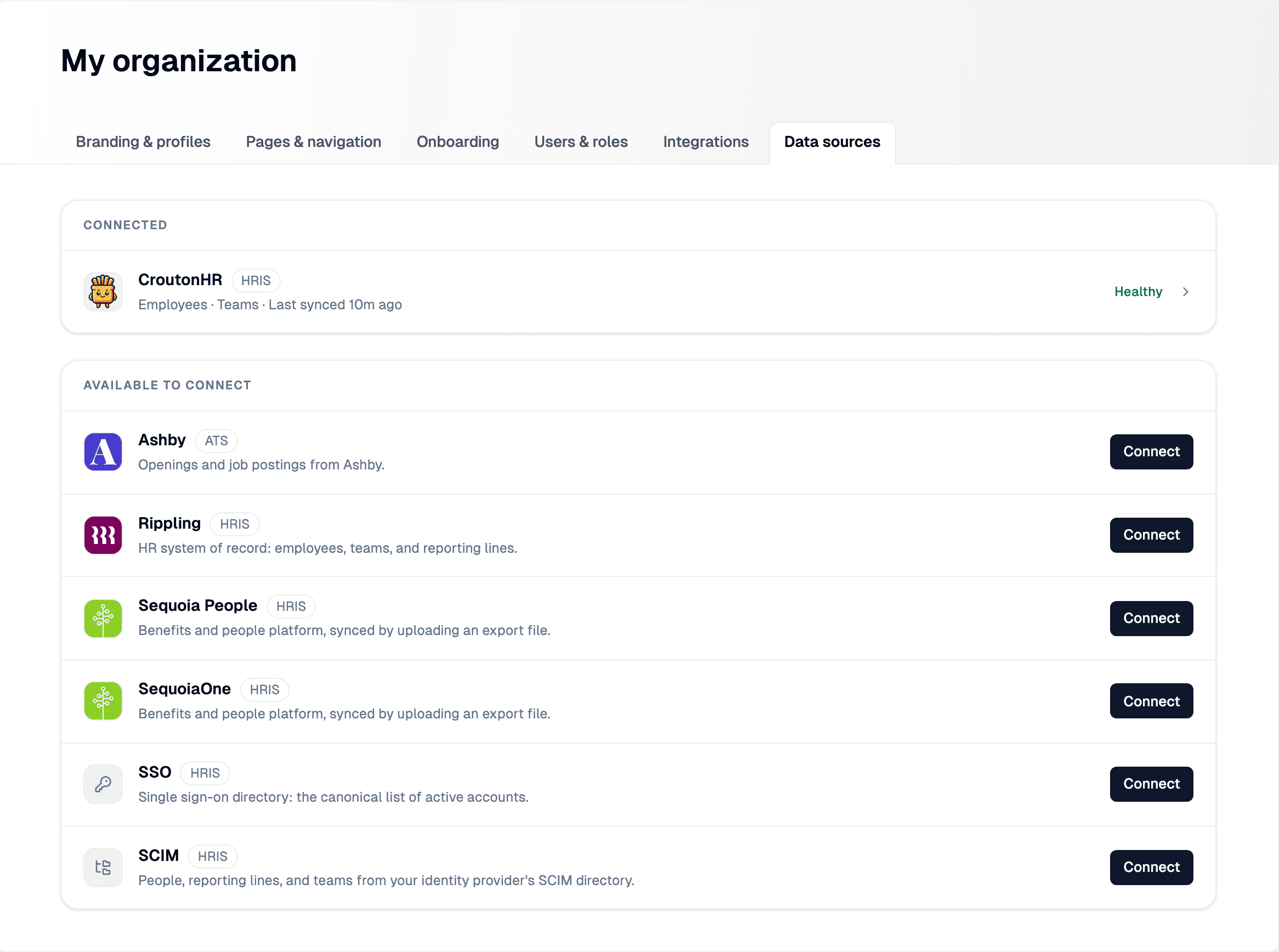
Task: Click the Ashby source name
Action: [162, 440]
